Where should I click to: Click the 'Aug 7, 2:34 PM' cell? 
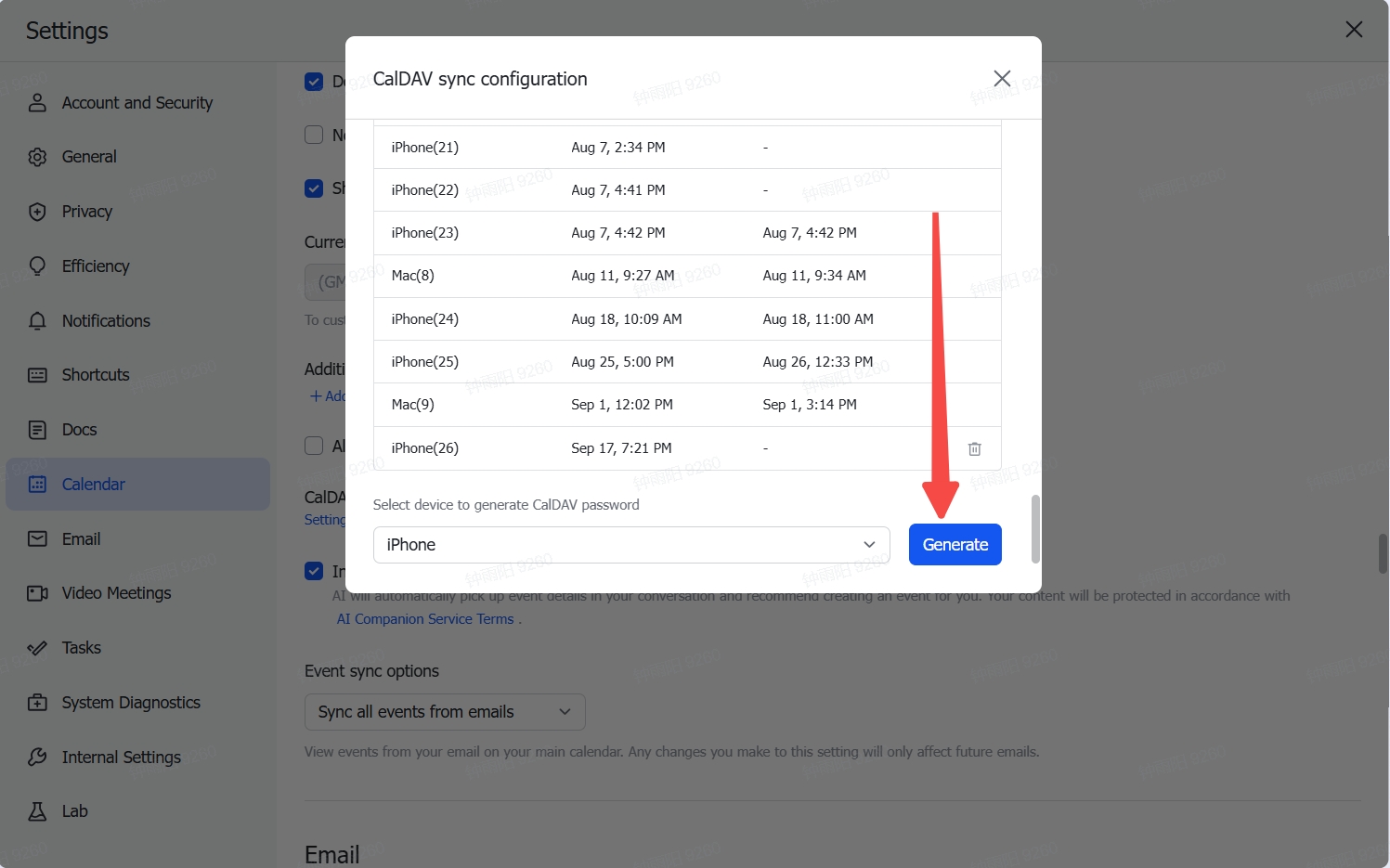(x=618, y=148)
